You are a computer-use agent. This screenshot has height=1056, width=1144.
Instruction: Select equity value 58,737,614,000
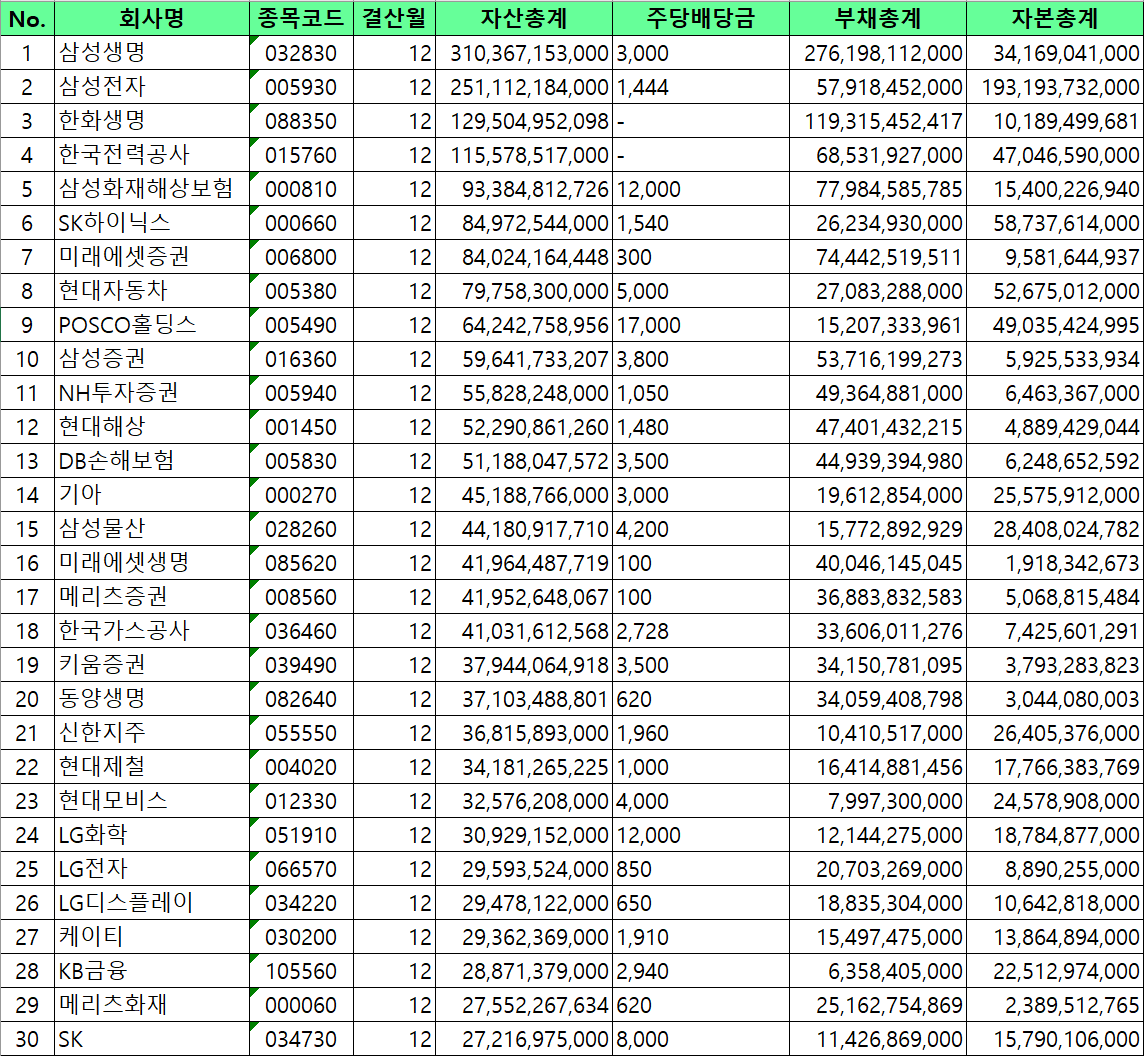1055,223
